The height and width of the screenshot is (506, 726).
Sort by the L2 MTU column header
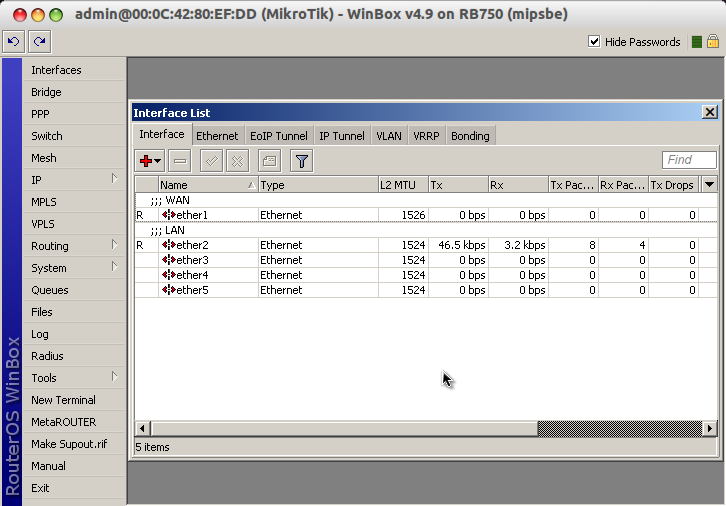click(x=403, y=185)
